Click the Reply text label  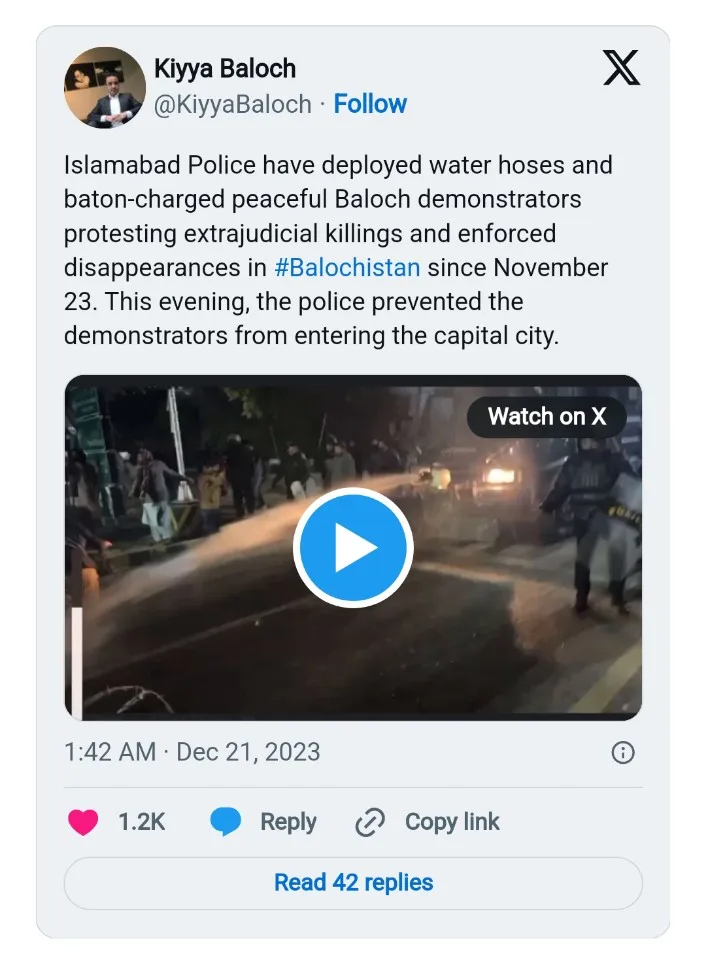288,822
